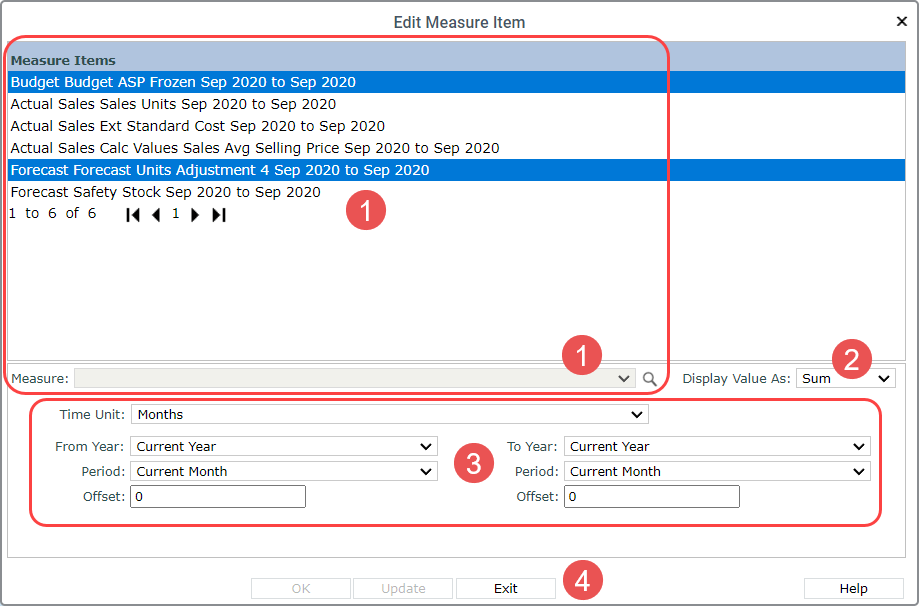Open the Time Unit dropdown
This screenshot has height=606, width=919.
point(390,414)
